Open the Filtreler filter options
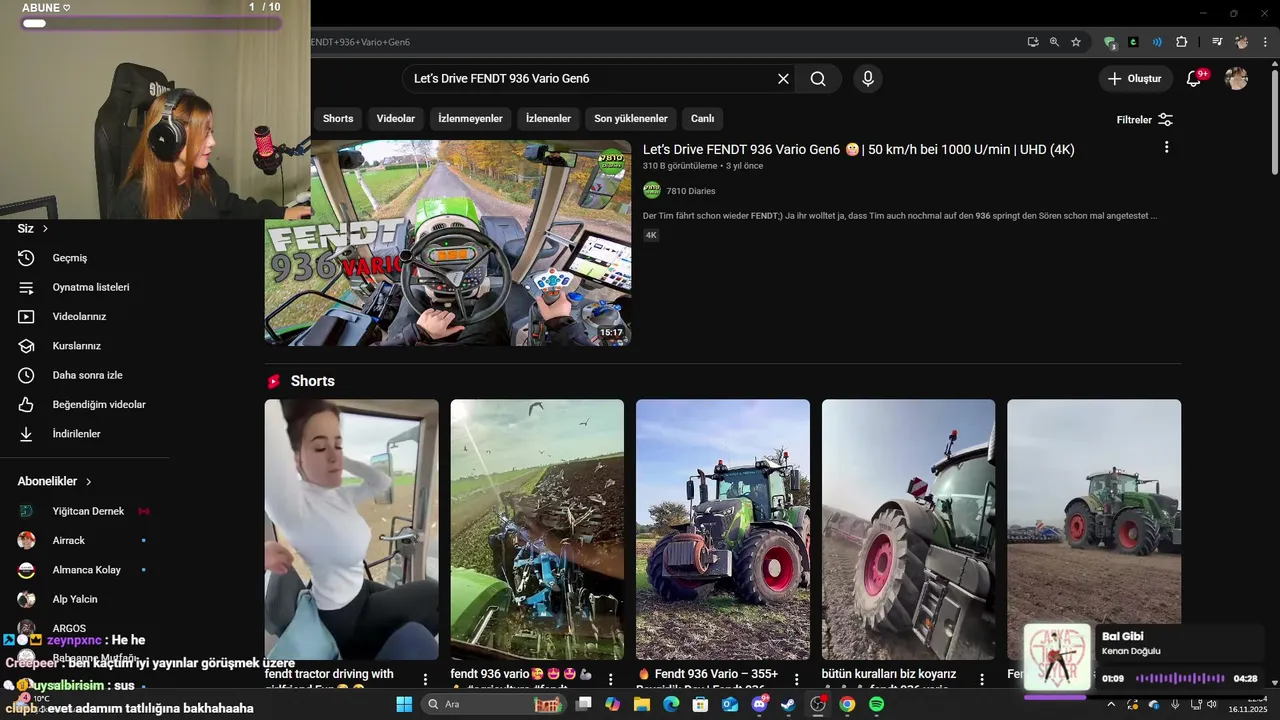 click(x=1145, y=120)
